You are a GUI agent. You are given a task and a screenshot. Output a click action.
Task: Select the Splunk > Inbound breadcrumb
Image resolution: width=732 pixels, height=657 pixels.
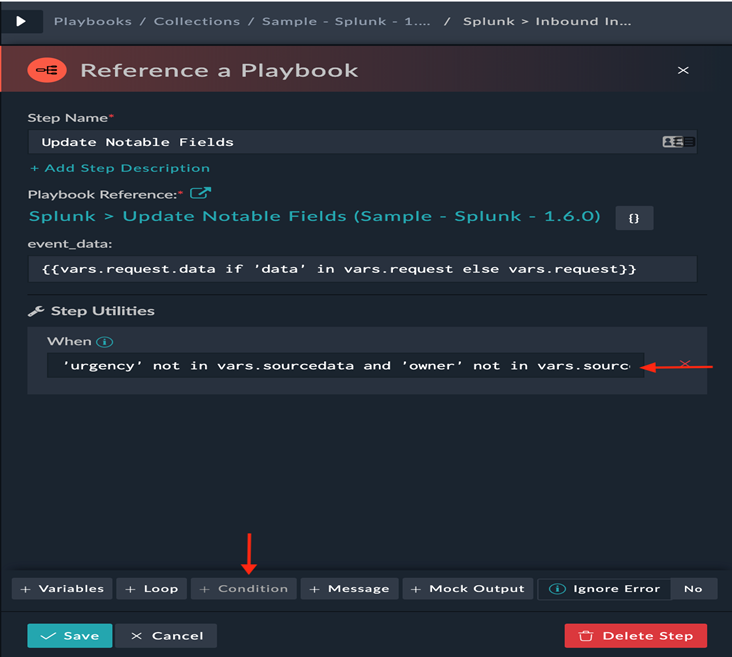pos(547,21)
